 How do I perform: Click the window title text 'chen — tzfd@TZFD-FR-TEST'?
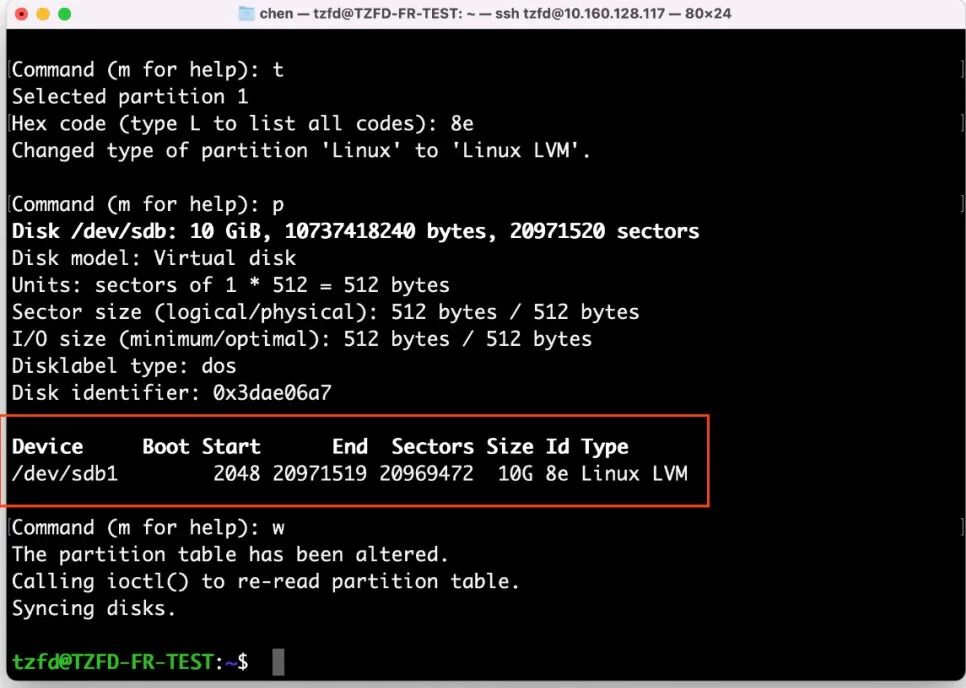[360, 14]
